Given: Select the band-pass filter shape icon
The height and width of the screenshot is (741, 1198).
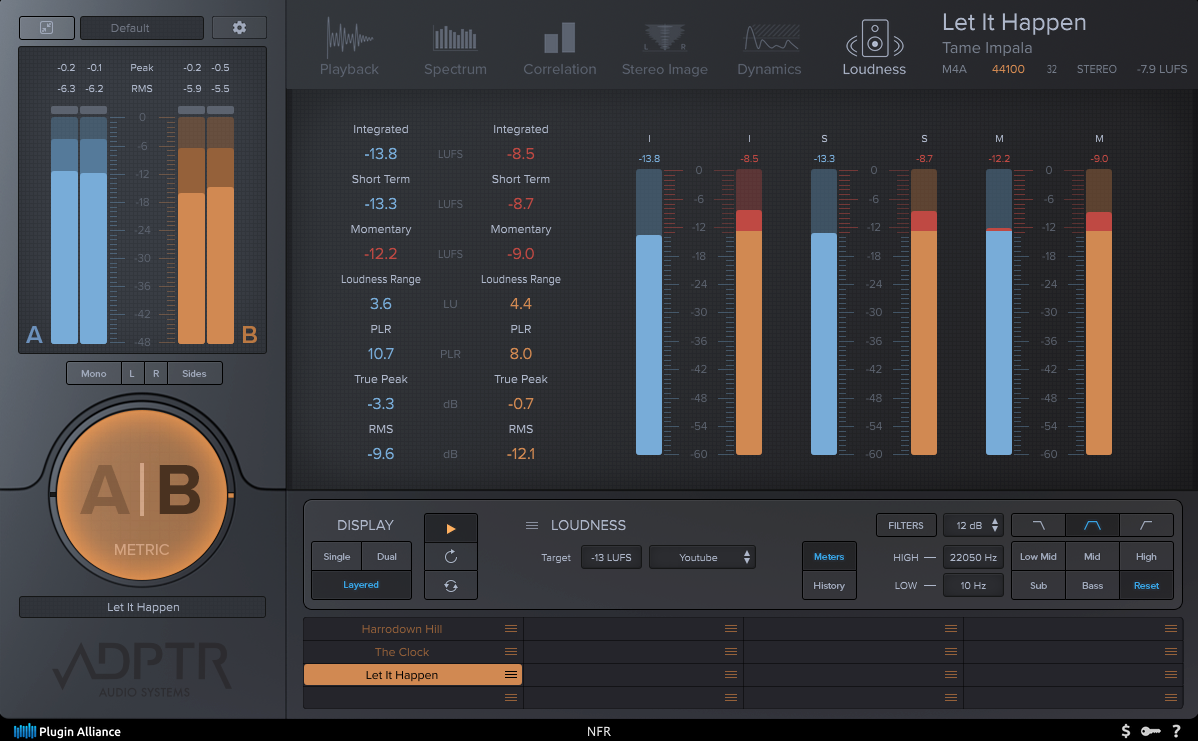Looking at the screenshot, I should coord(1093,525).
